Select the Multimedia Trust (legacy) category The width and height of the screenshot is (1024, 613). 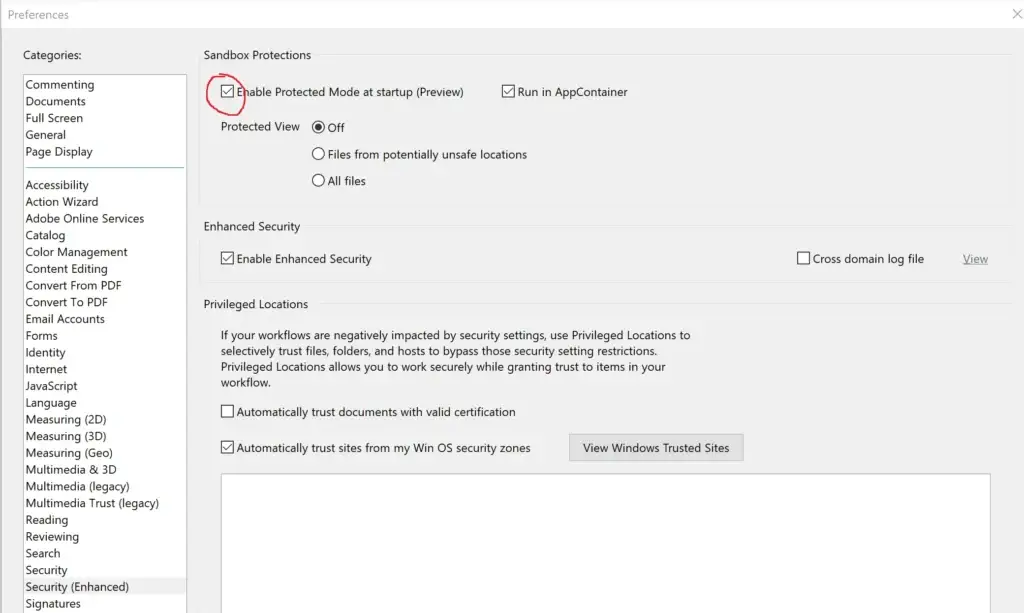(92, 503)
